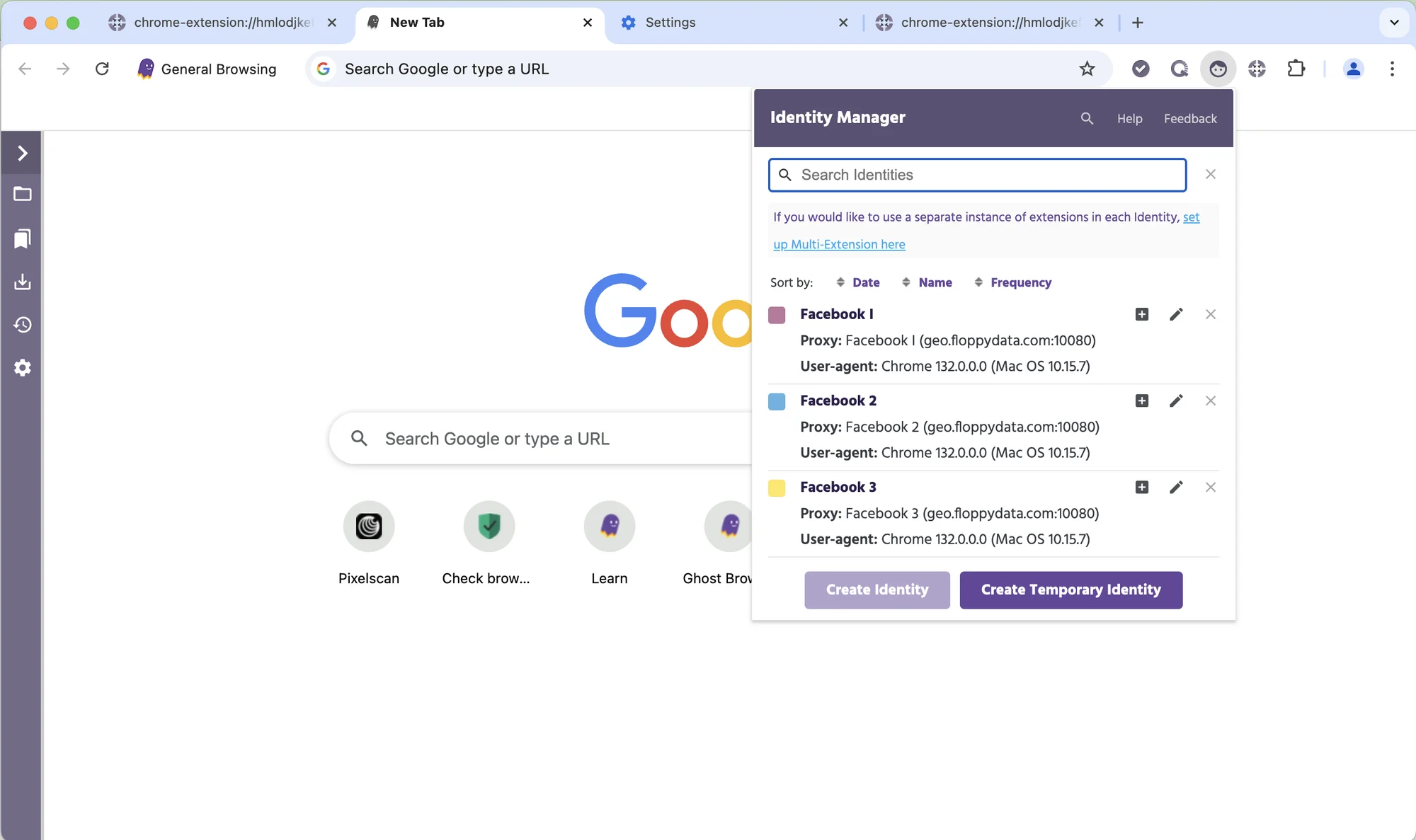This screenshot has height=840, width=1416.
Task: Click the Facebook 1 pink color swatch
Action: point(777,315)
